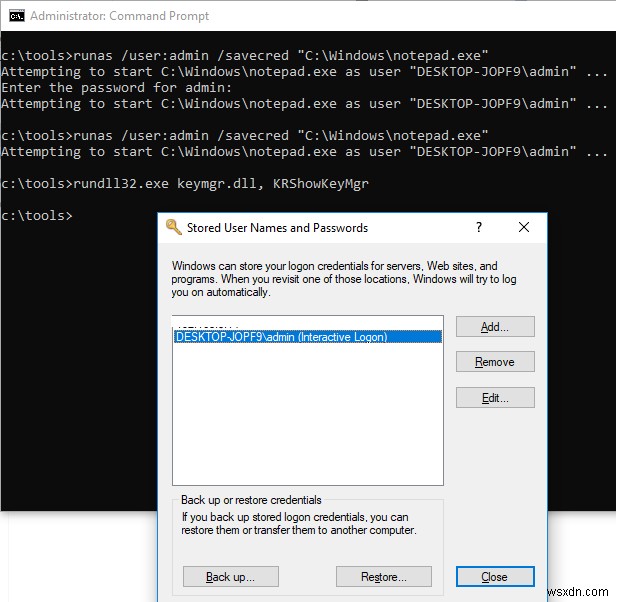
Task: Click the empty area of the credentials list box
Action: click(x=308, y=413)
